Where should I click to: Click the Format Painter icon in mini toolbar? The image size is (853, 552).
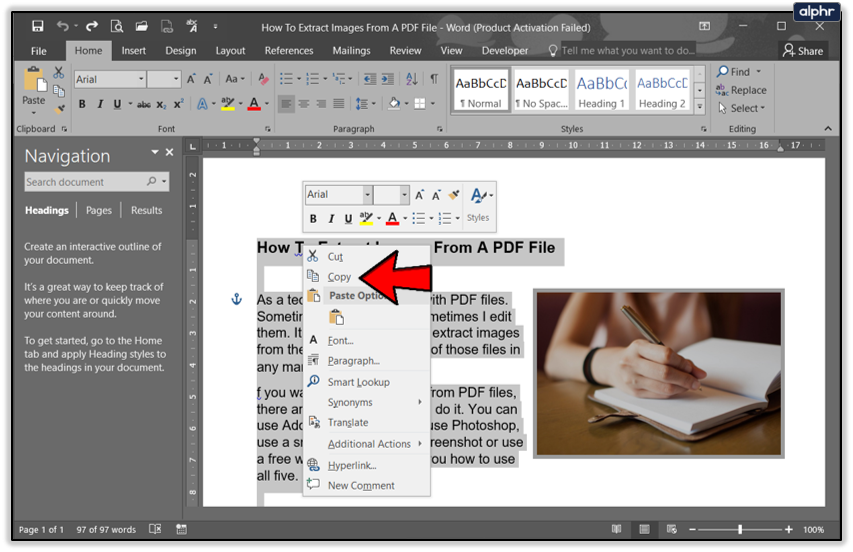coord(453,195)
